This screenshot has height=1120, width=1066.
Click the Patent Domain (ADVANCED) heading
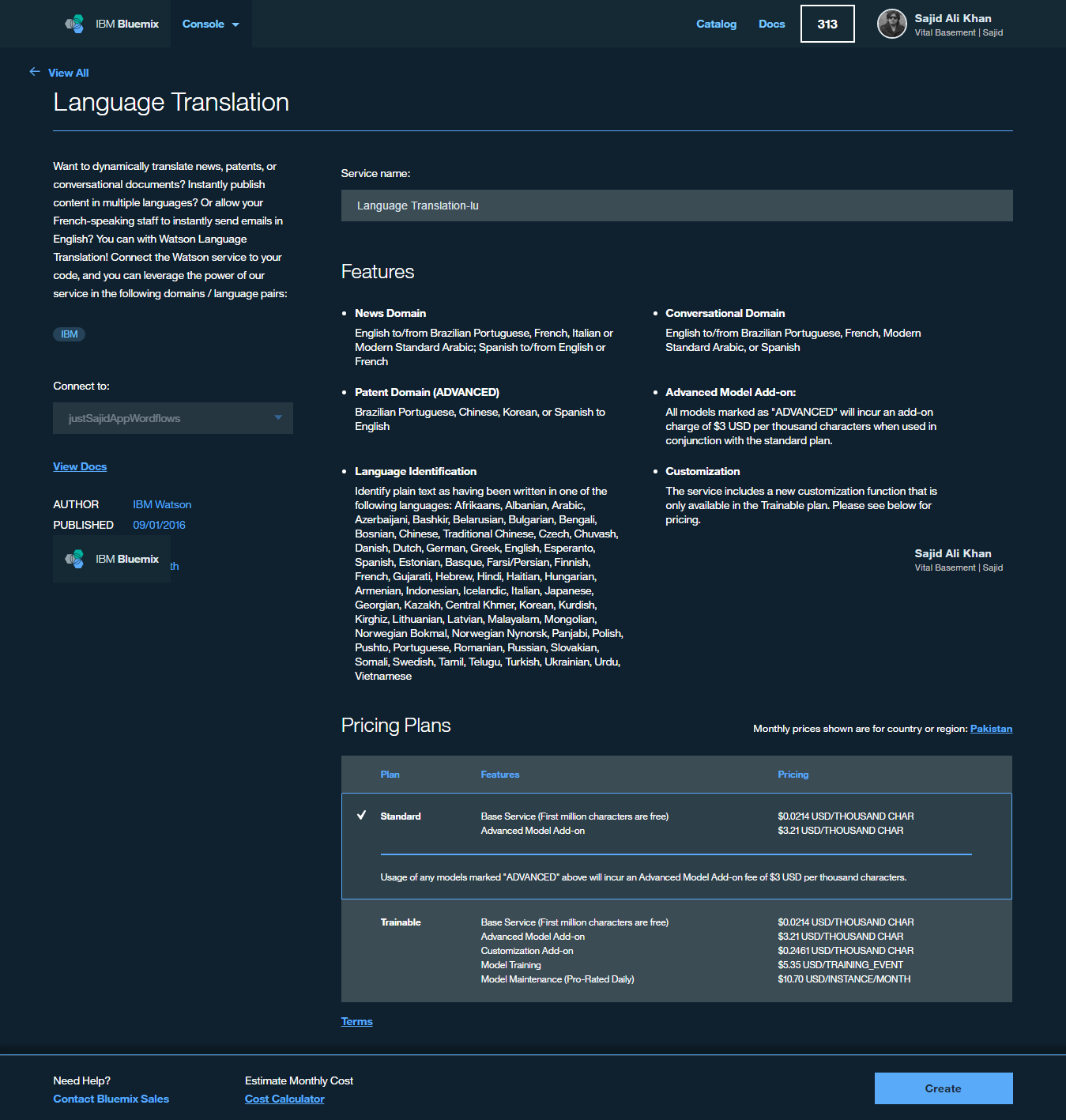click(427, 392)
